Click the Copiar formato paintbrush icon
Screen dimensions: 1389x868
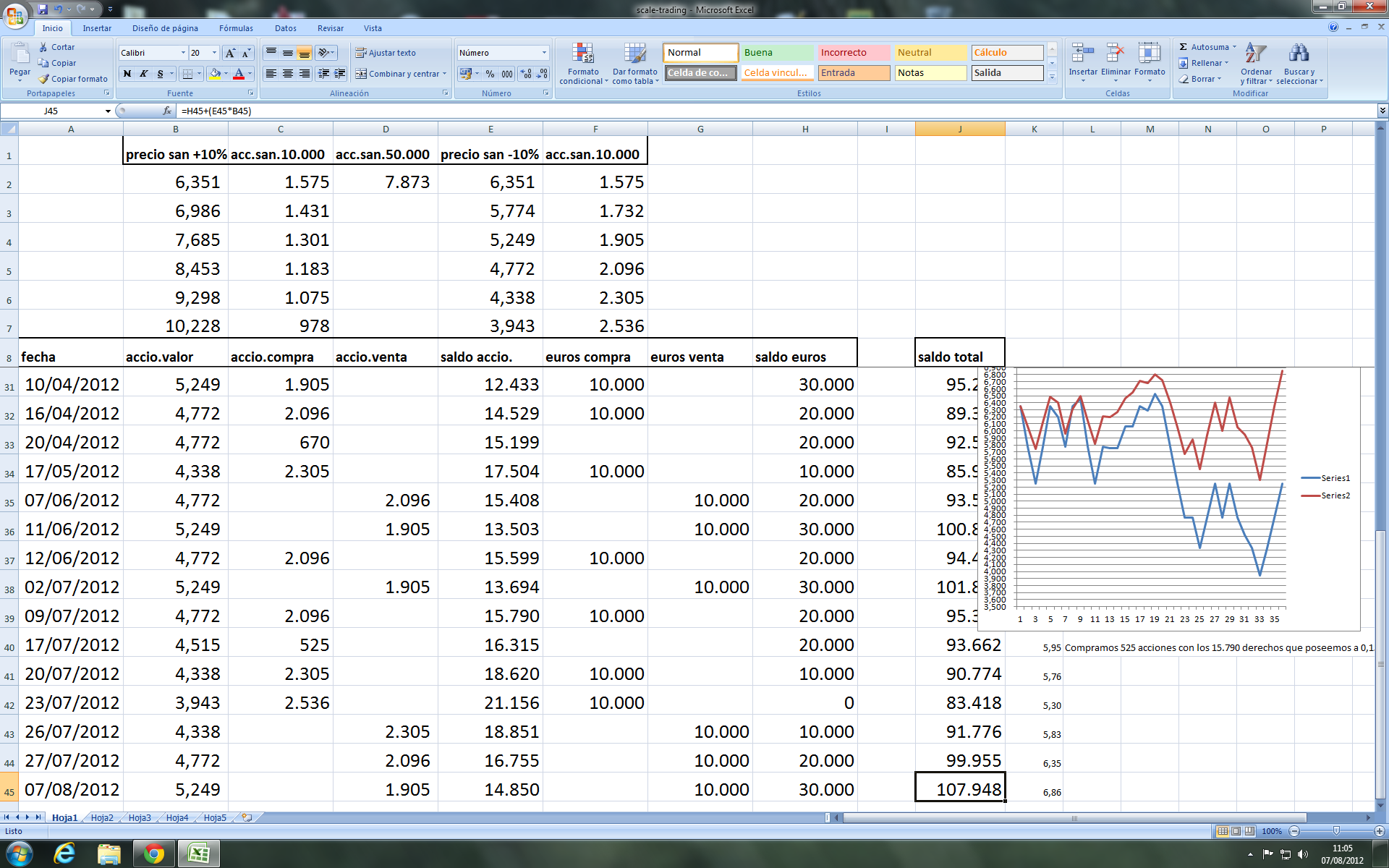pos(44,79)
